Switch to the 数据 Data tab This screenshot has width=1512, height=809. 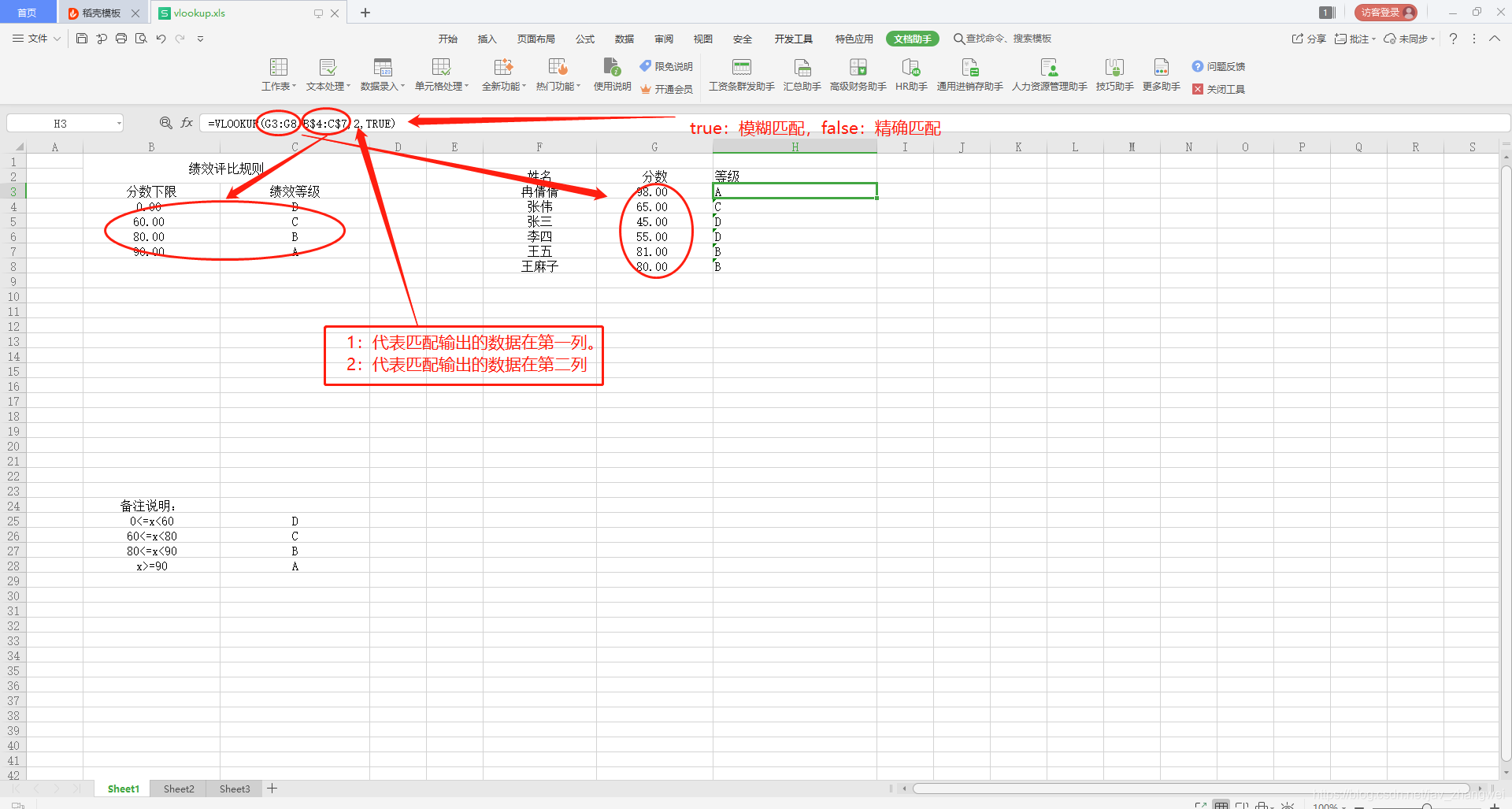click(624, 39)
